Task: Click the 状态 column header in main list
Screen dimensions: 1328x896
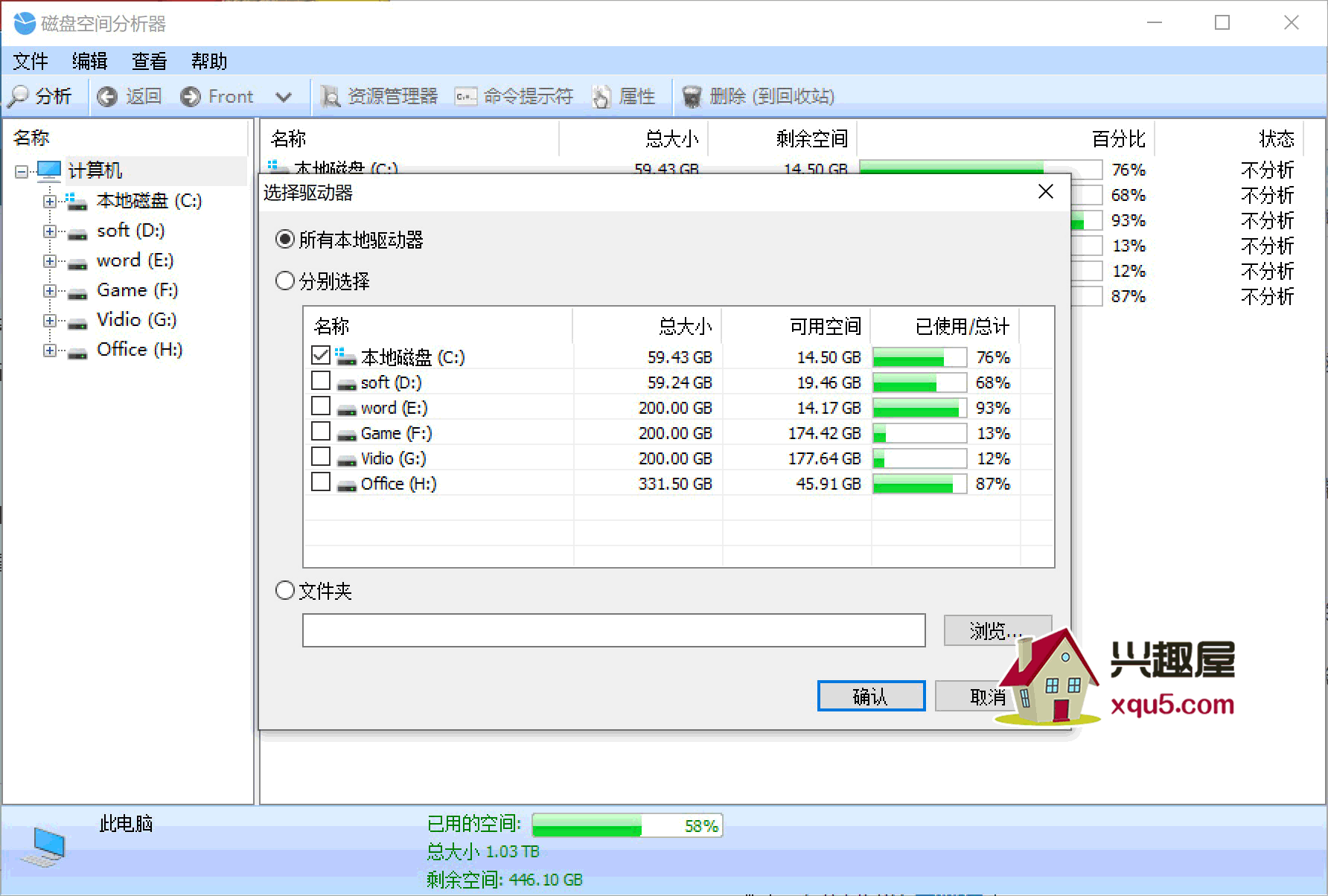Action: click(x=1229, y=138)
